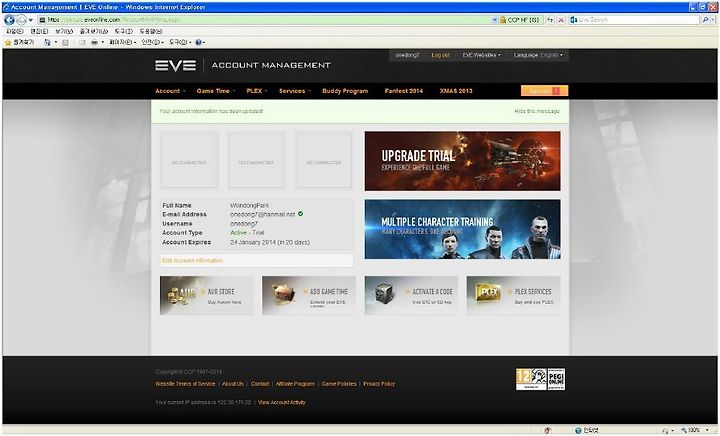Click Contact footer link
The height and width of the screenshot is (436, 720).
260,384
